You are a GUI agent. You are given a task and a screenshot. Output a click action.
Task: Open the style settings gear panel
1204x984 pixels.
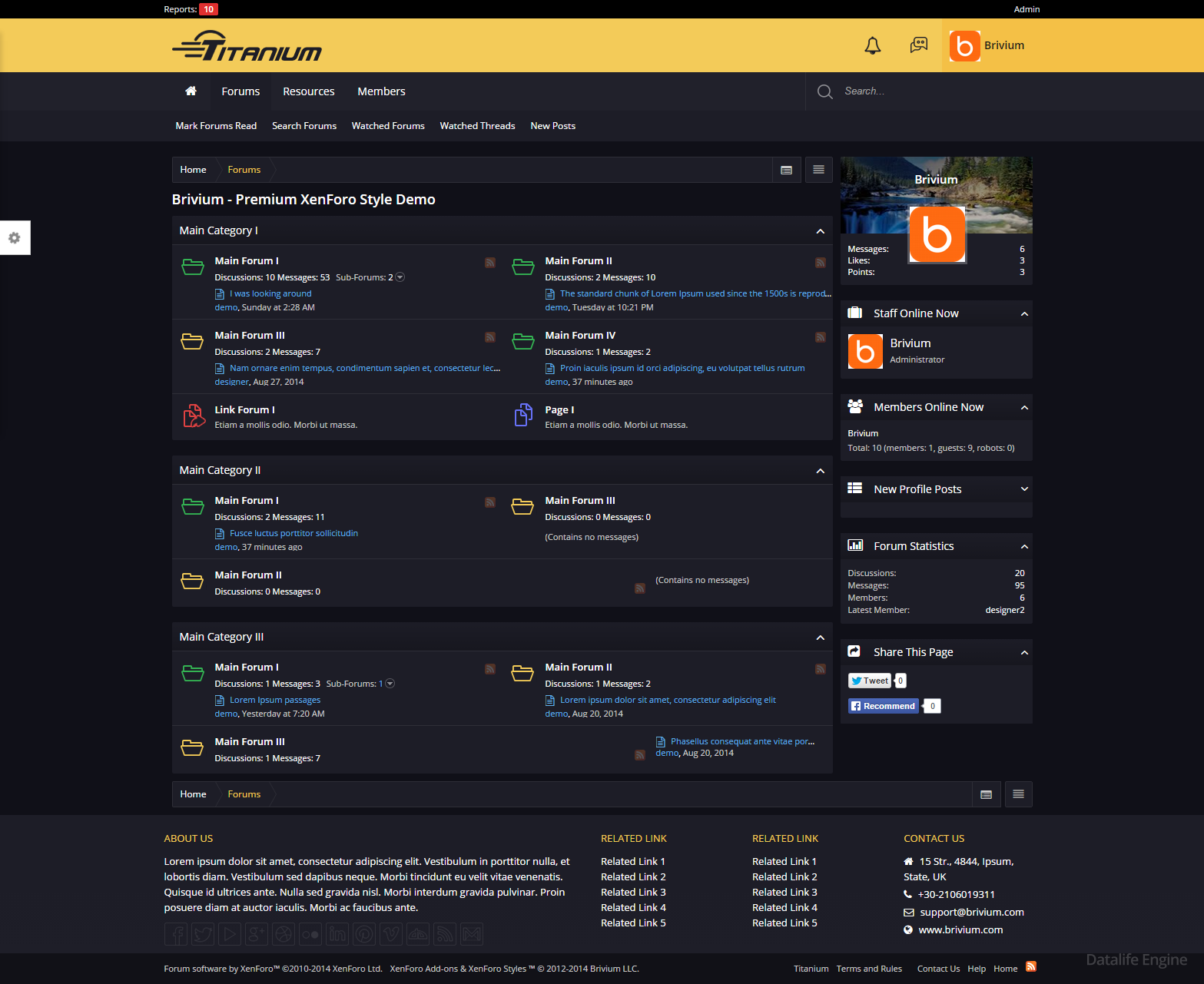pos(15,238)
